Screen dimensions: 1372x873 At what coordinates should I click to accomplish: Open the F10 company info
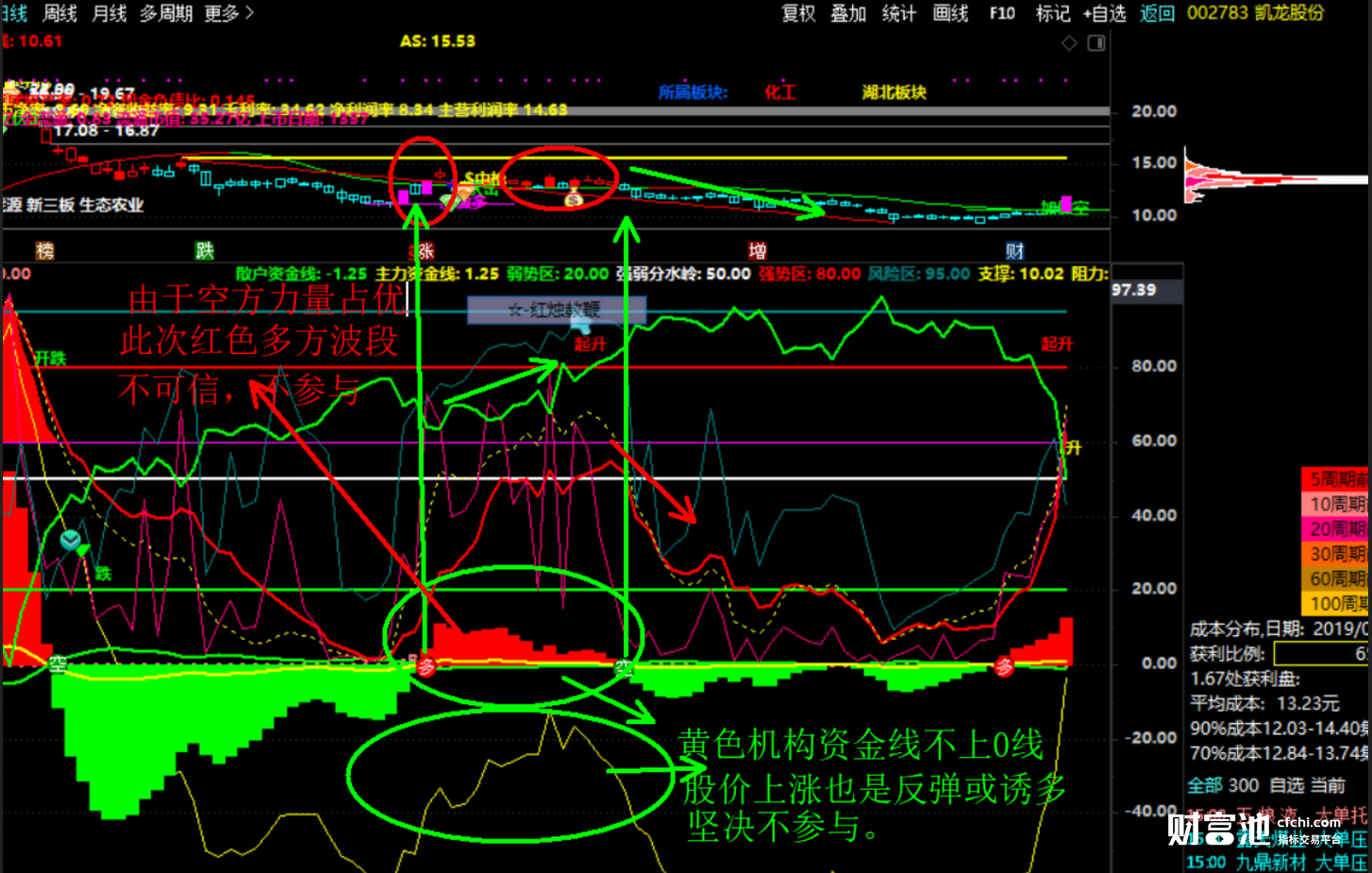tap(1002, 13)
